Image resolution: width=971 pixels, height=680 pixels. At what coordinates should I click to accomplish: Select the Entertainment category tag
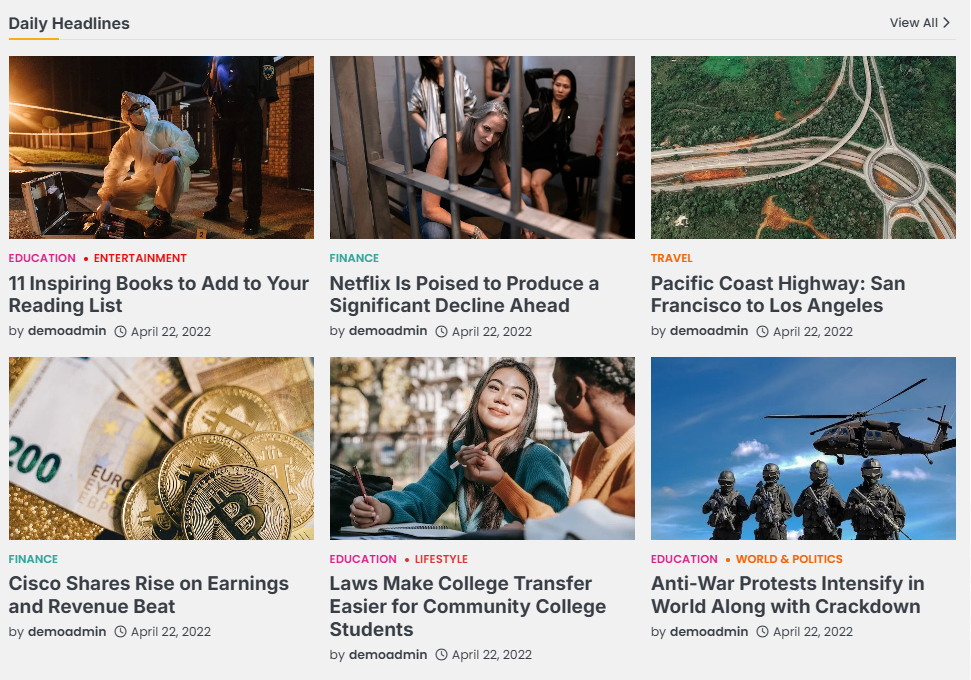[140, 258]
